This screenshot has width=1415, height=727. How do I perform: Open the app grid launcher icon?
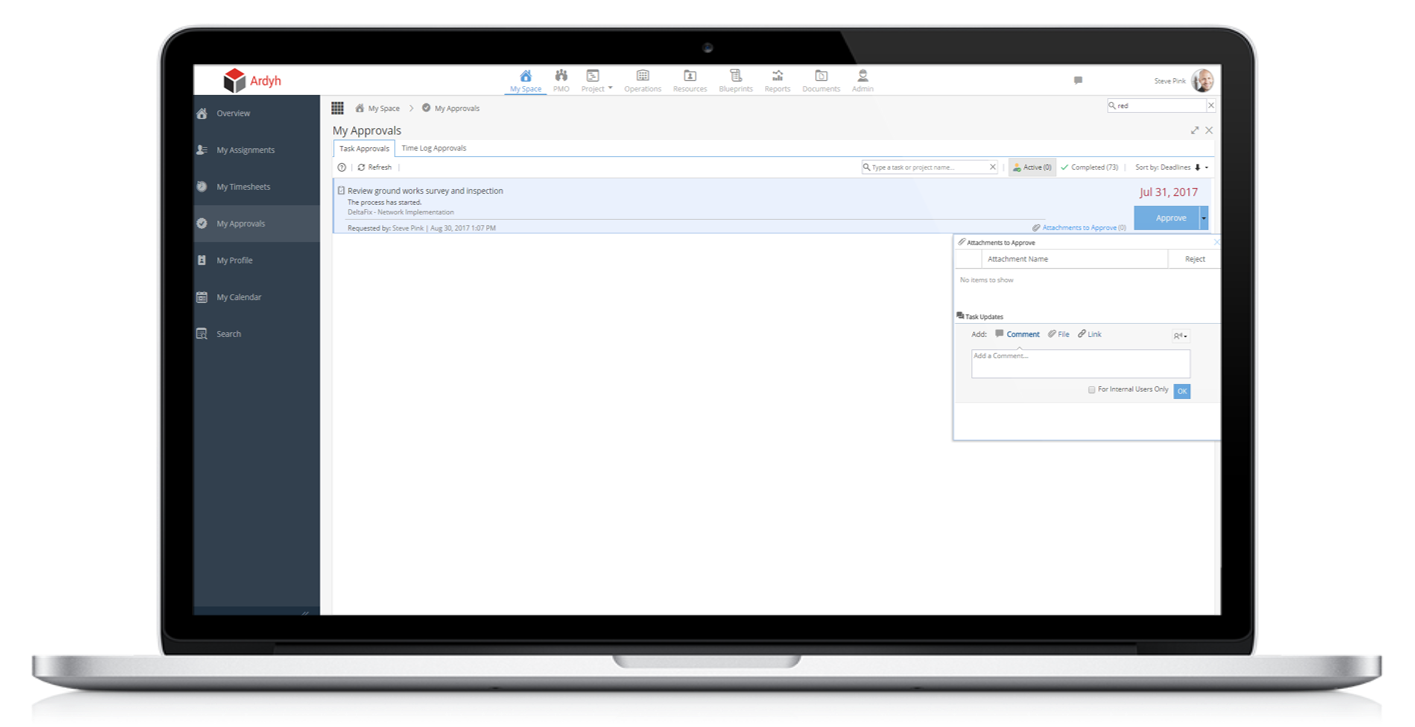(x=338, y=108)
